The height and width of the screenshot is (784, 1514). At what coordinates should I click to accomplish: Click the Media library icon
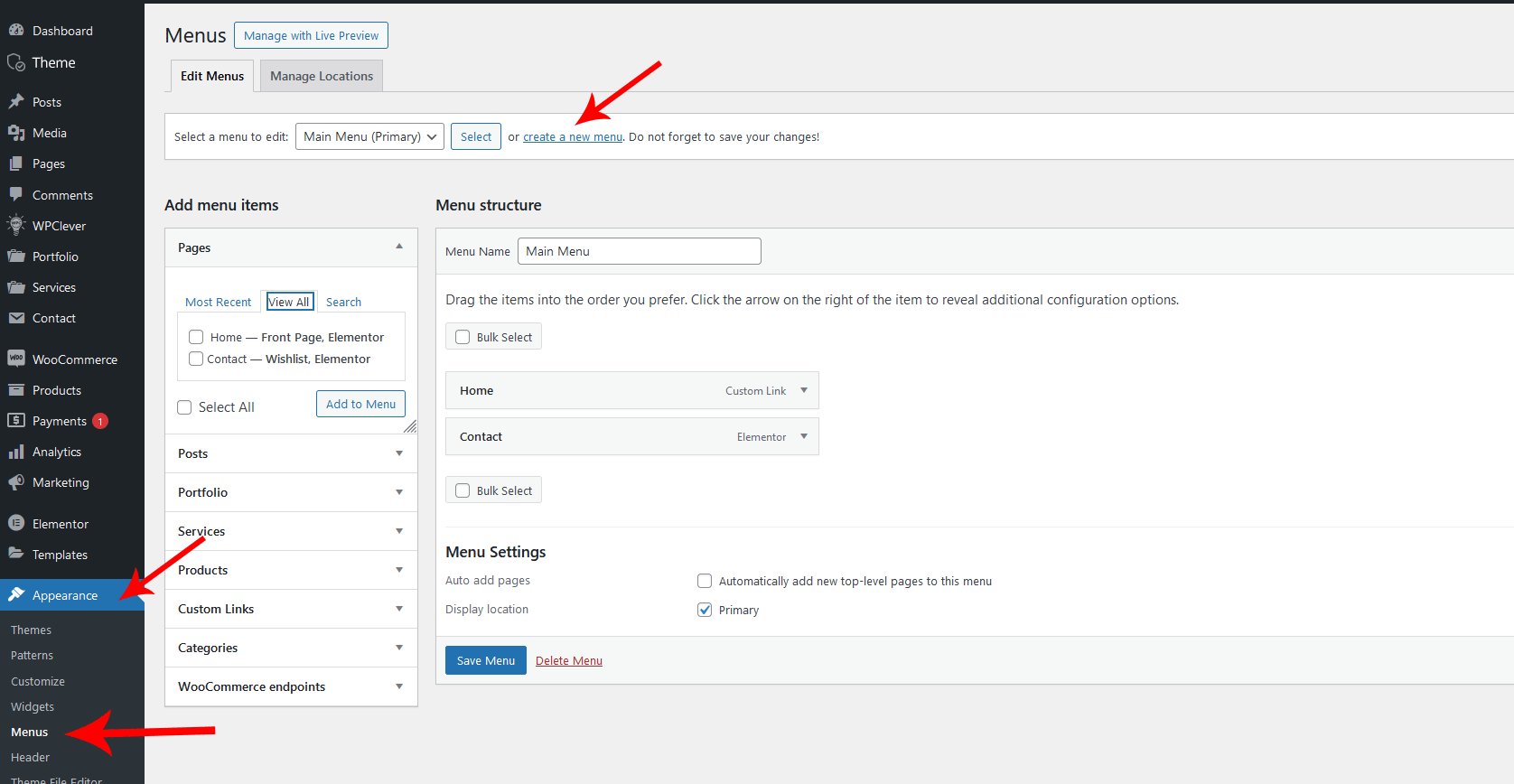coord(16,133)
